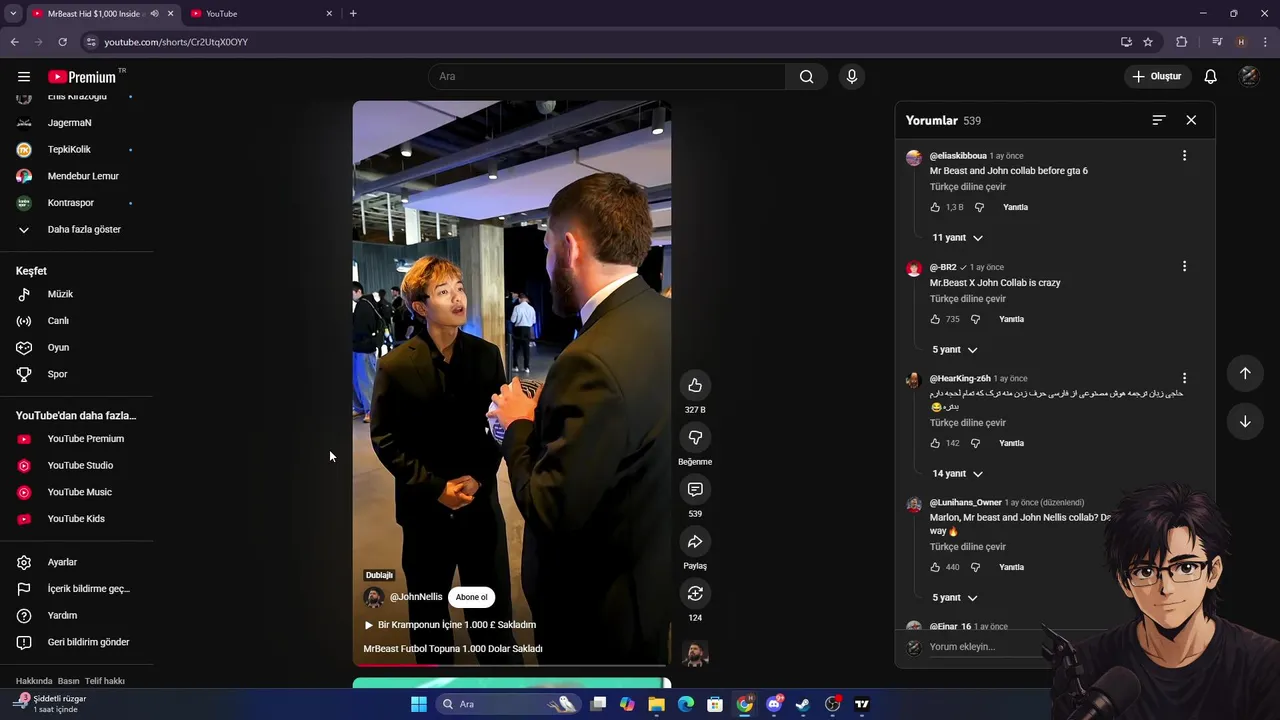This screenshot has height=720, width=1280.
Task: Sort comments with the sort icon
Action: tap(1159, 120)
